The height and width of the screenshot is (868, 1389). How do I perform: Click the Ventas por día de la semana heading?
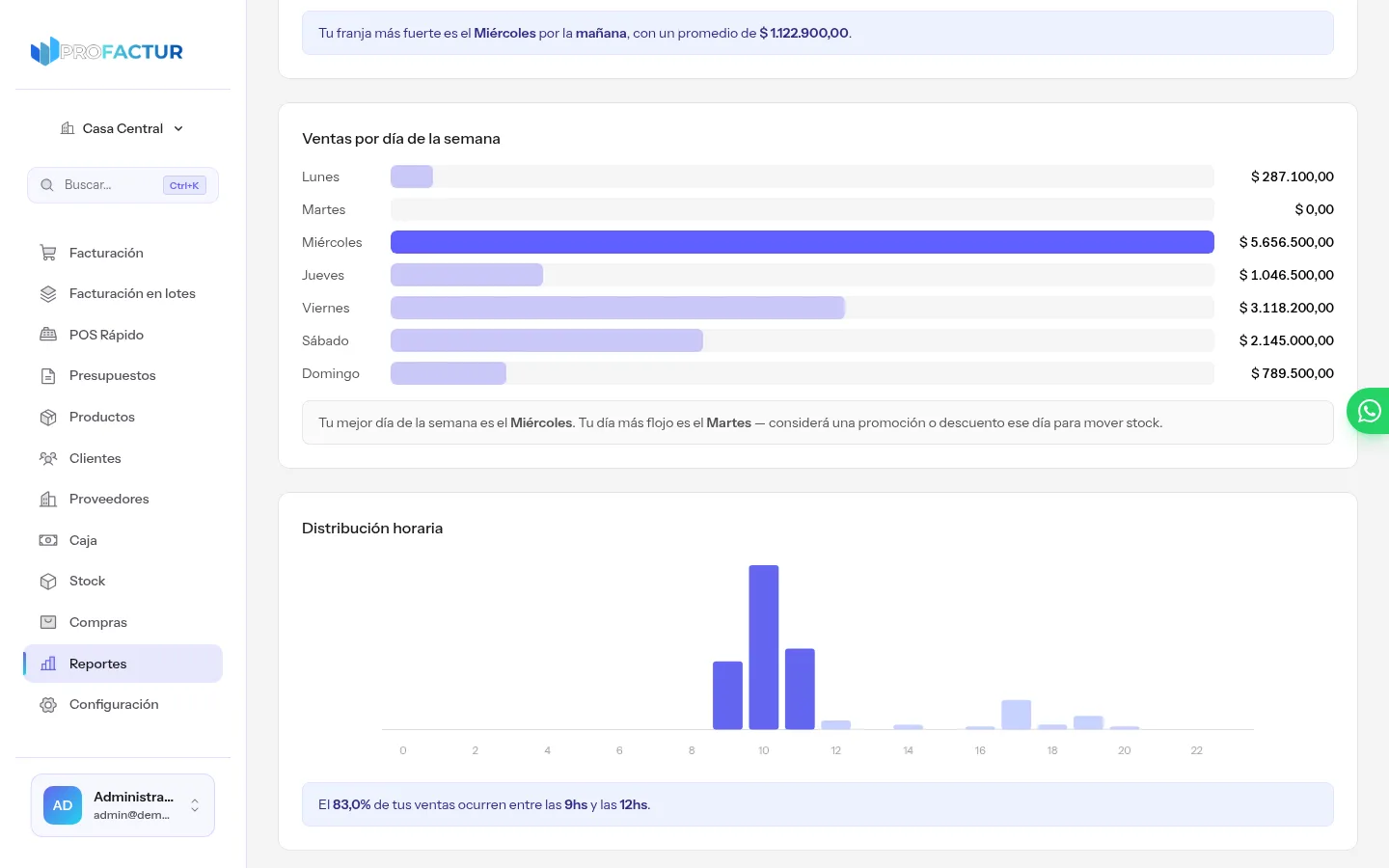tap(401, 139)
